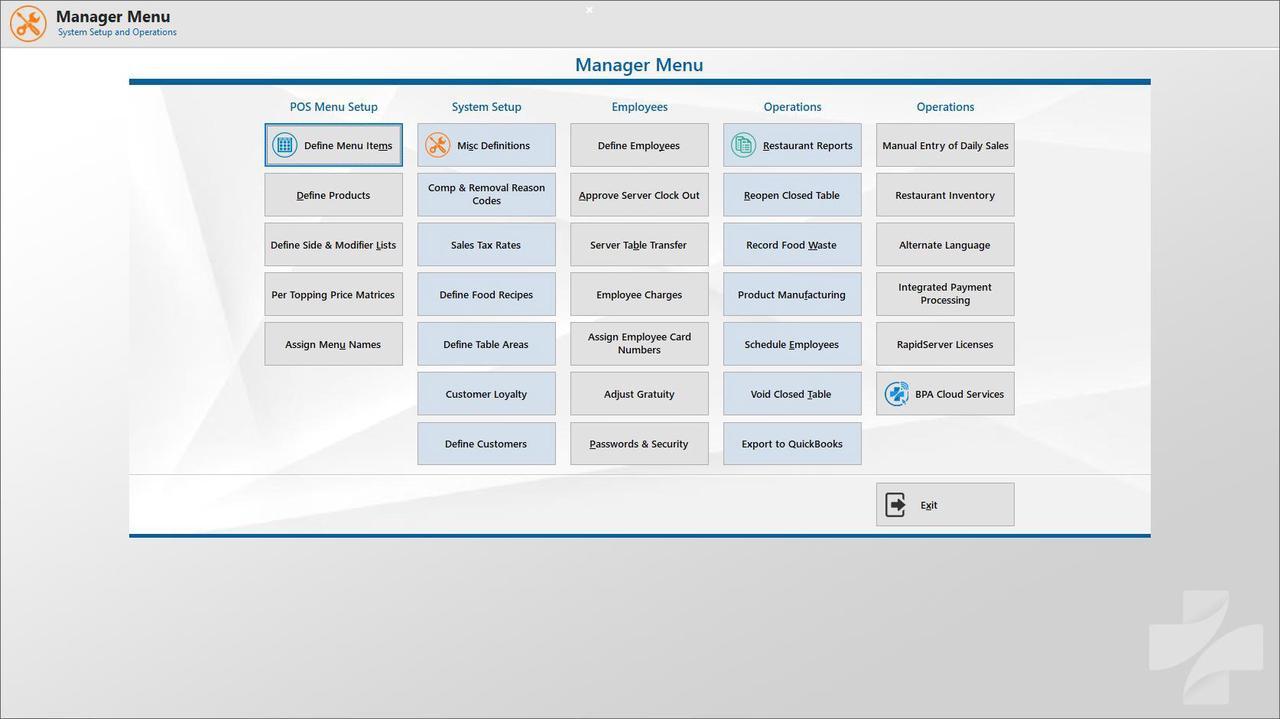The width and height of the screenshot is (1280, 719).
Task: Click the Define Menu Items grid icon
Action: [x=285, y=145]
